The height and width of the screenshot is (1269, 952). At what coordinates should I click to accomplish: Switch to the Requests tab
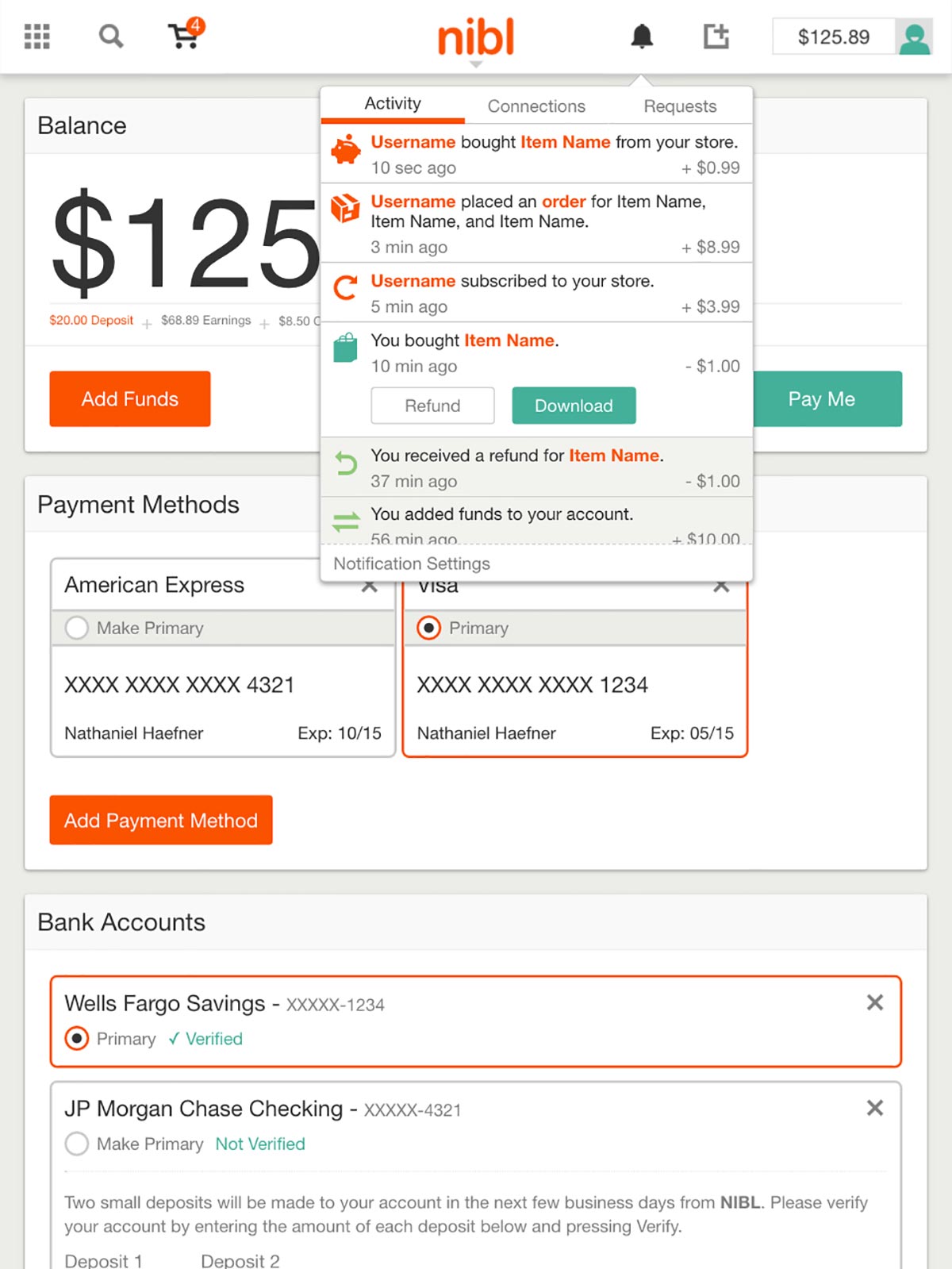[680, 106]
